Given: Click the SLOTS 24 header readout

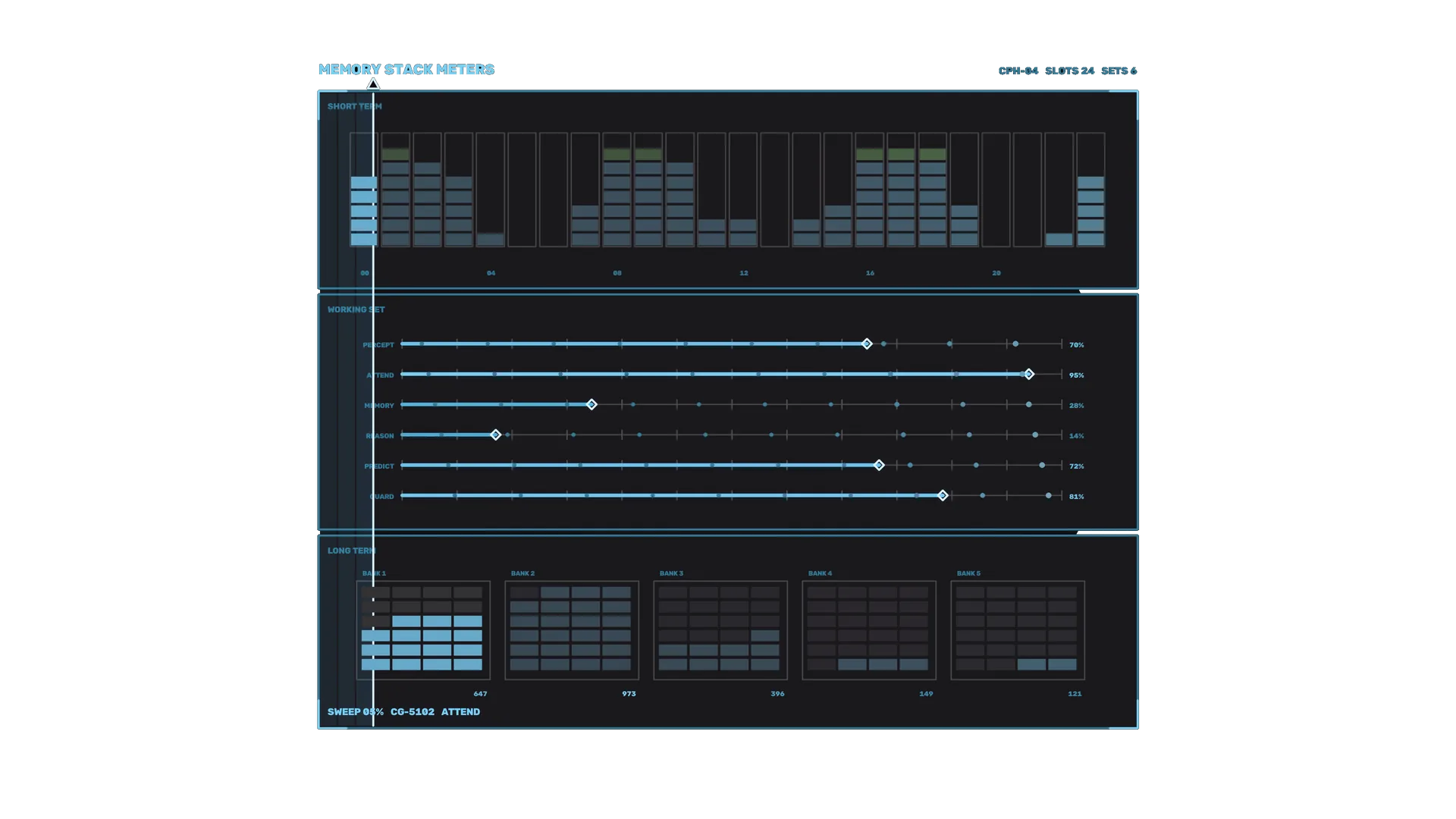Looking at the screenshot, I should 1070,71.
